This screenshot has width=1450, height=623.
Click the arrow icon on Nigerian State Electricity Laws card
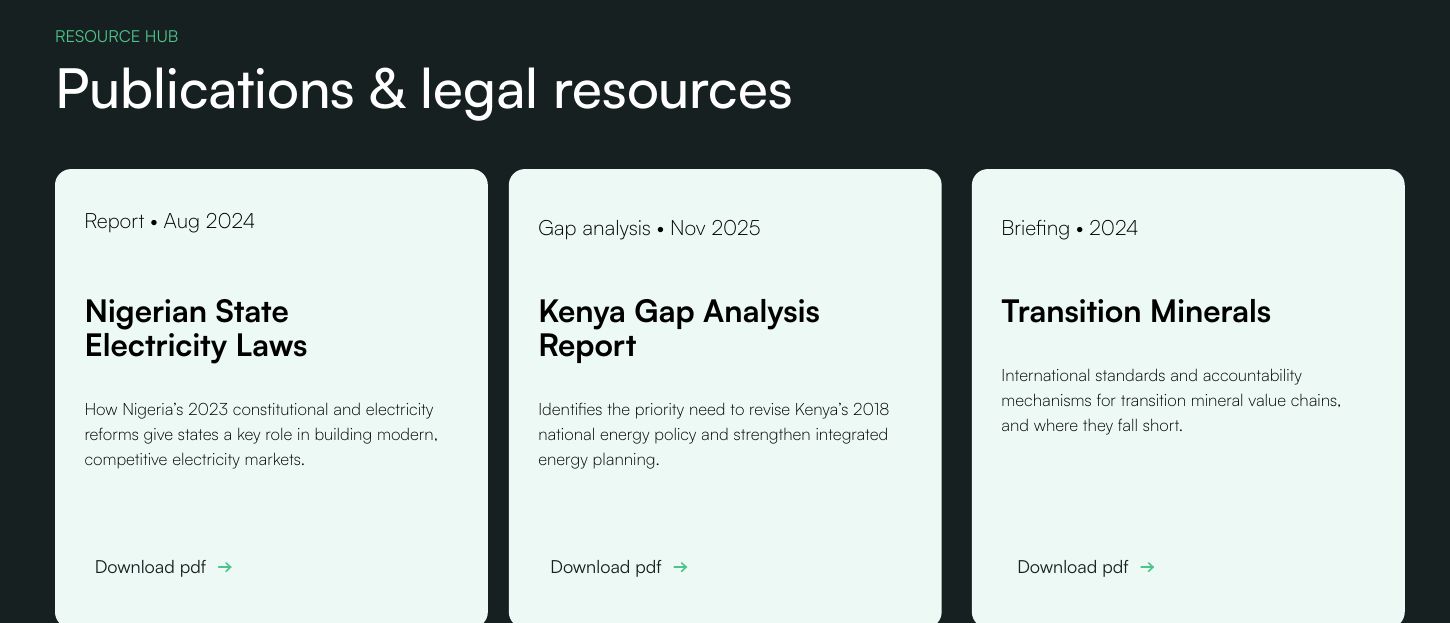225,567
